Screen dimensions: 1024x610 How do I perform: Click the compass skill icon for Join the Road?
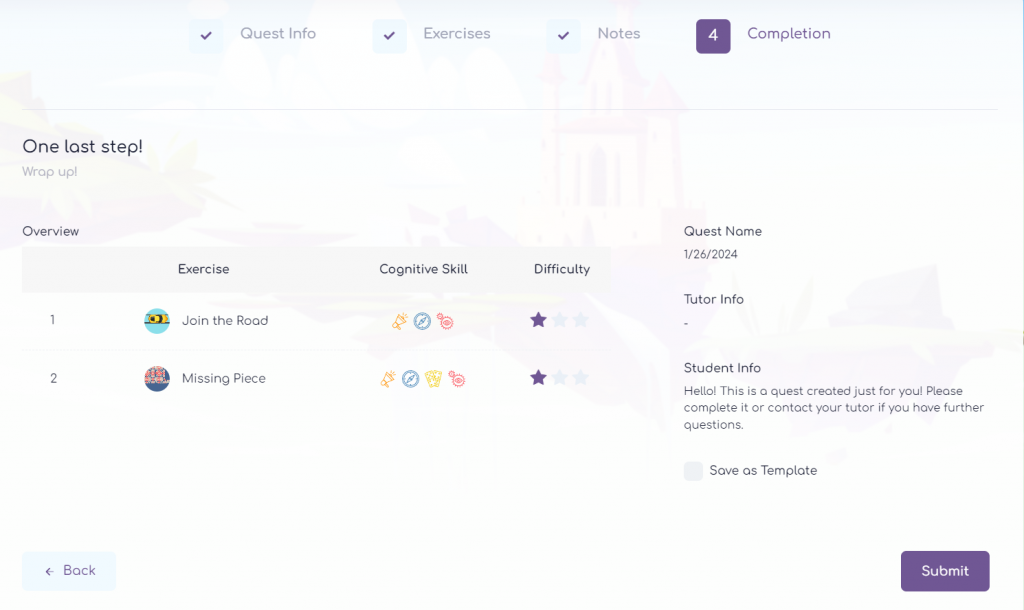(x=422, y=321)
